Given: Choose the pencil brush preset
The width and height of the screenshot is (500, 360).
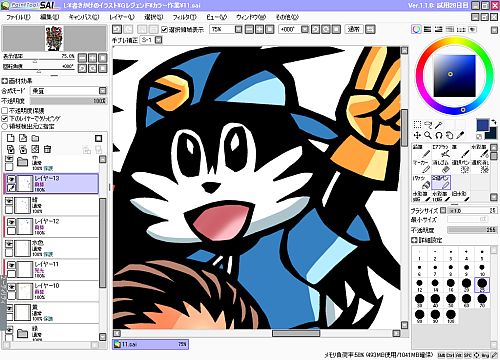Looking at the screenshot, I should click(422, 152).
